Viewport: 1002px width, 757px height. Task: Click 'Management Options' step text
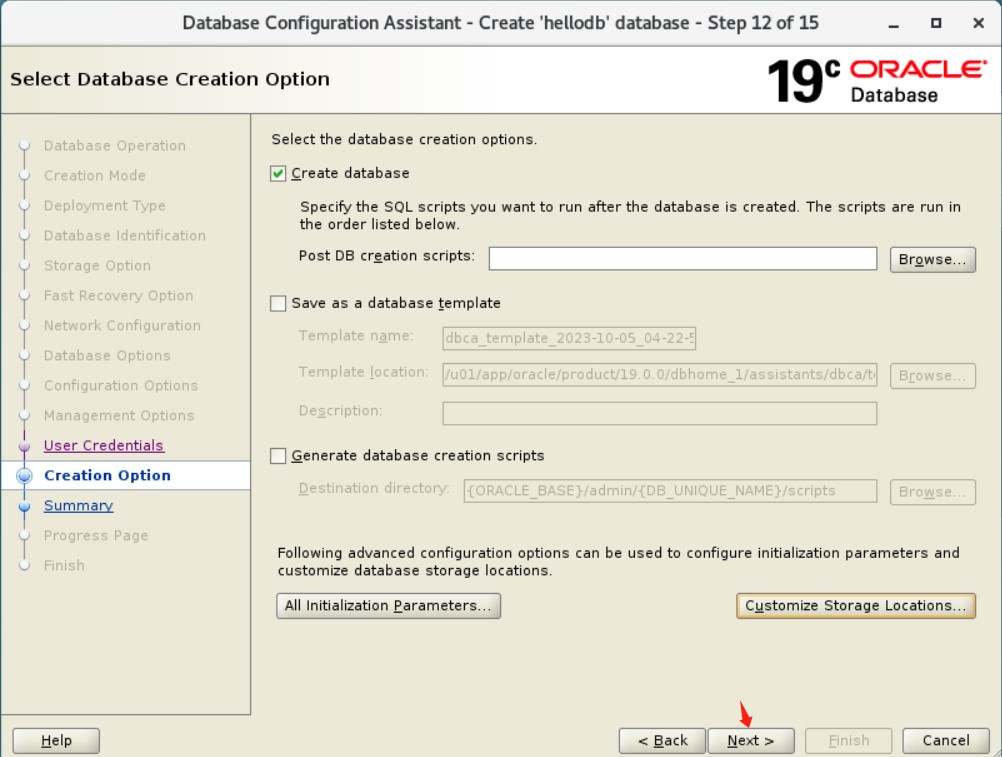(x=119, y=416)
